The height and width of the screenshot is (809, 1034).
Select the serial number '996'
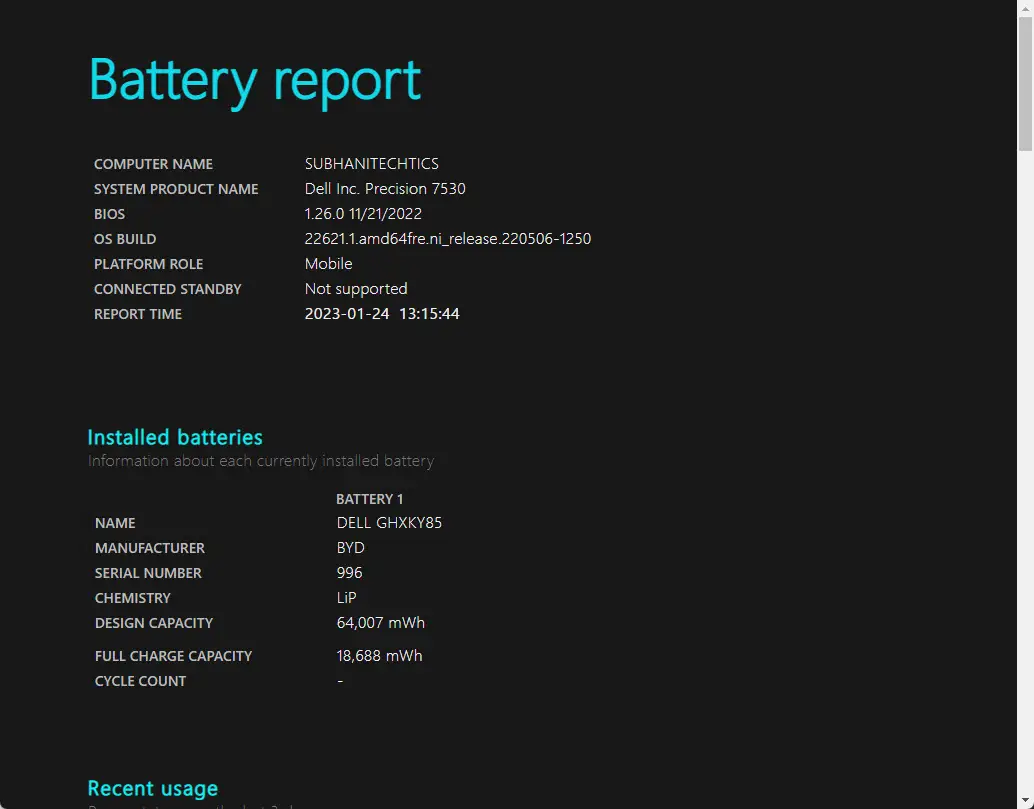click(350, 573)
